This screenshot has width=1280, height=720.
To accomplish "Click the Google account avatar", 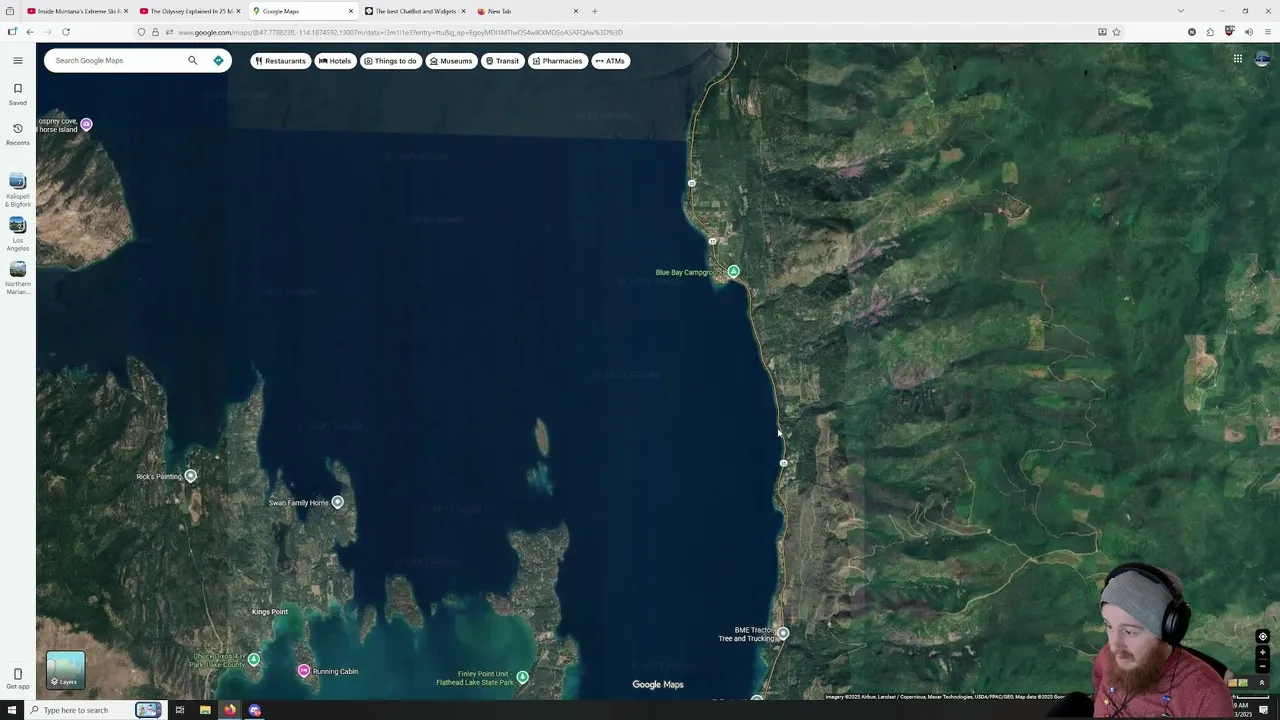I will tap(1262, 59).
